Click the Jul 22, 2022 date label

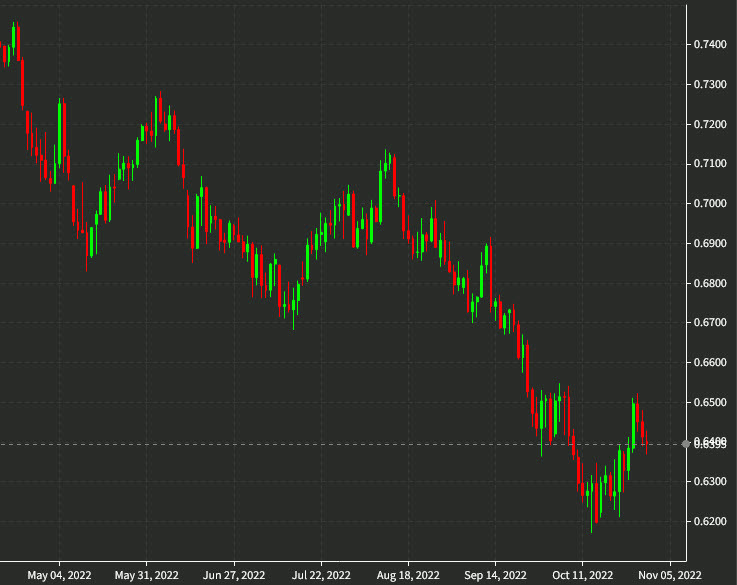(321, 575)
